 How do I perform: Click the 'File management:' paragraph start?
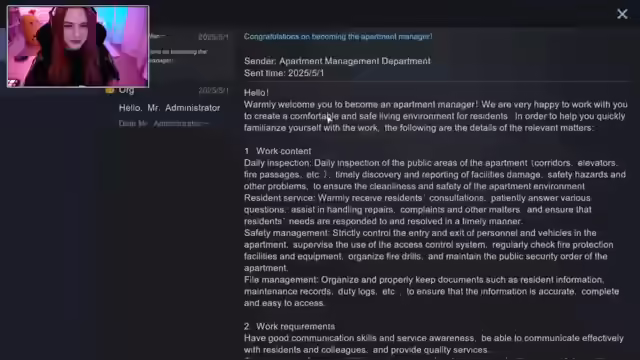coord(281,280)
